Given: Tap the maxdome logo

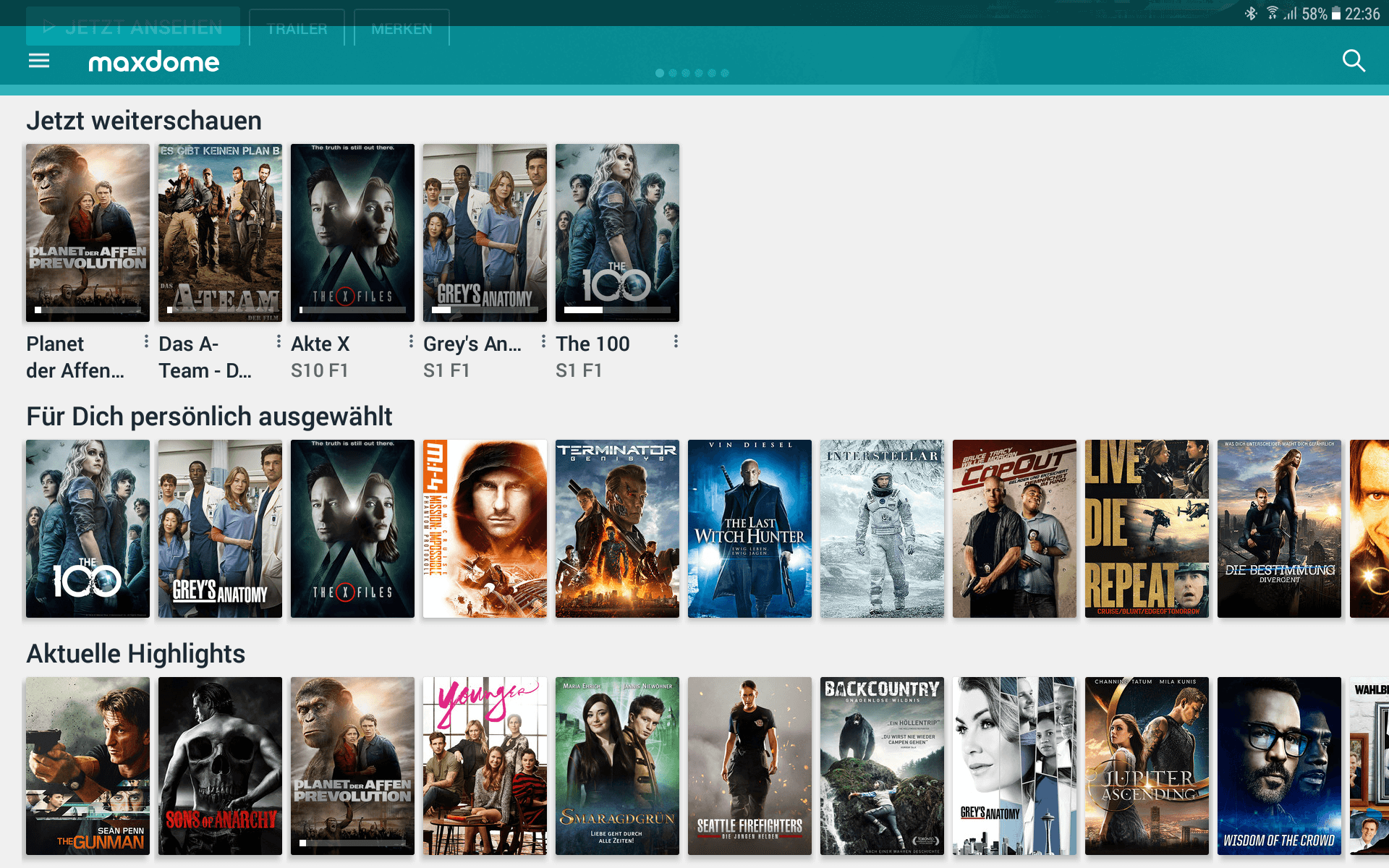Looking at the screenshot, I should coord(153,62).
